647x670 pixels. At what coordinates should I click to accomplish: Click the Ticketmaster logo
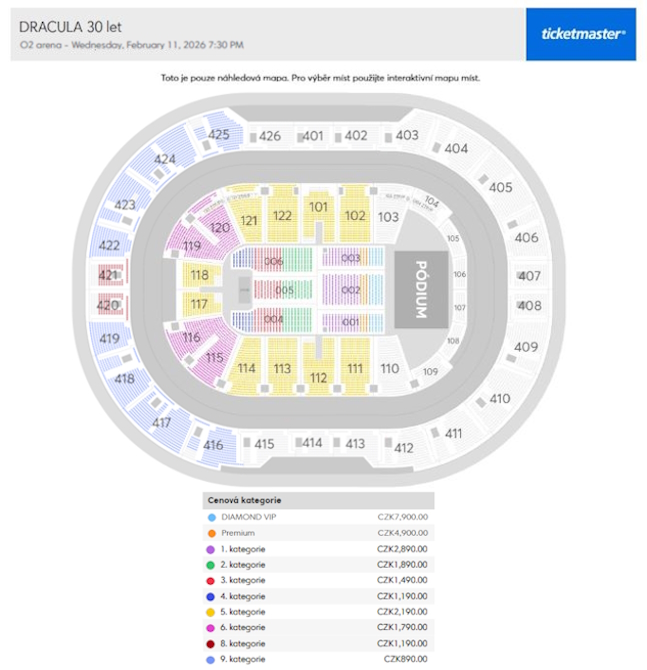(580, 34)
